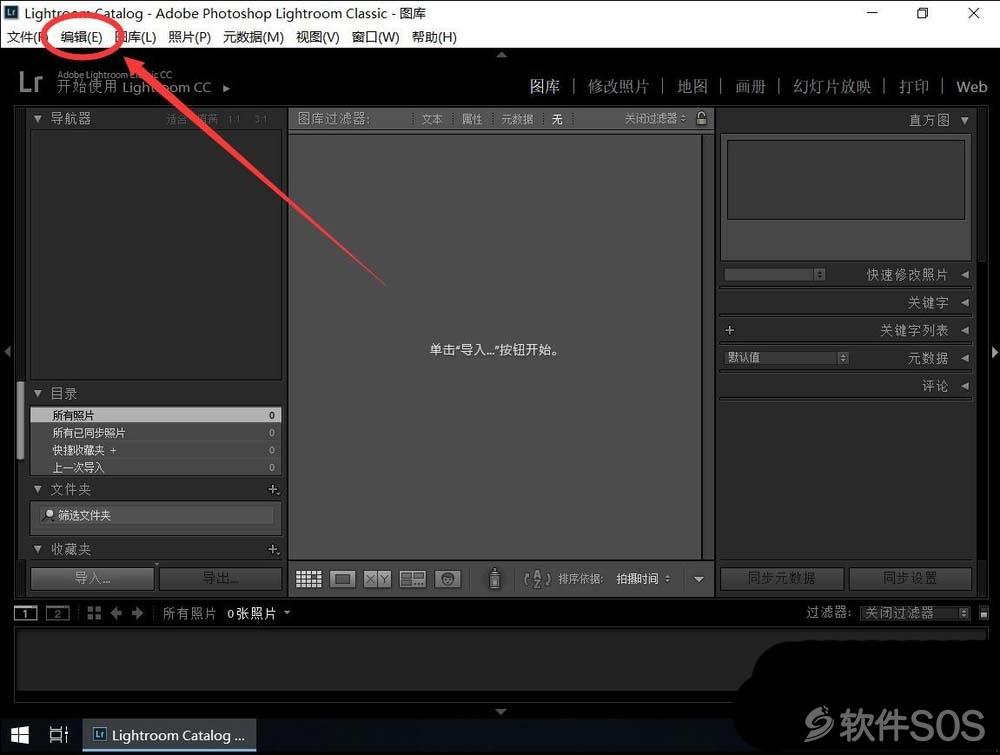
Task: Open the 编辑(E) menu
Action: (x=81, y=37)
